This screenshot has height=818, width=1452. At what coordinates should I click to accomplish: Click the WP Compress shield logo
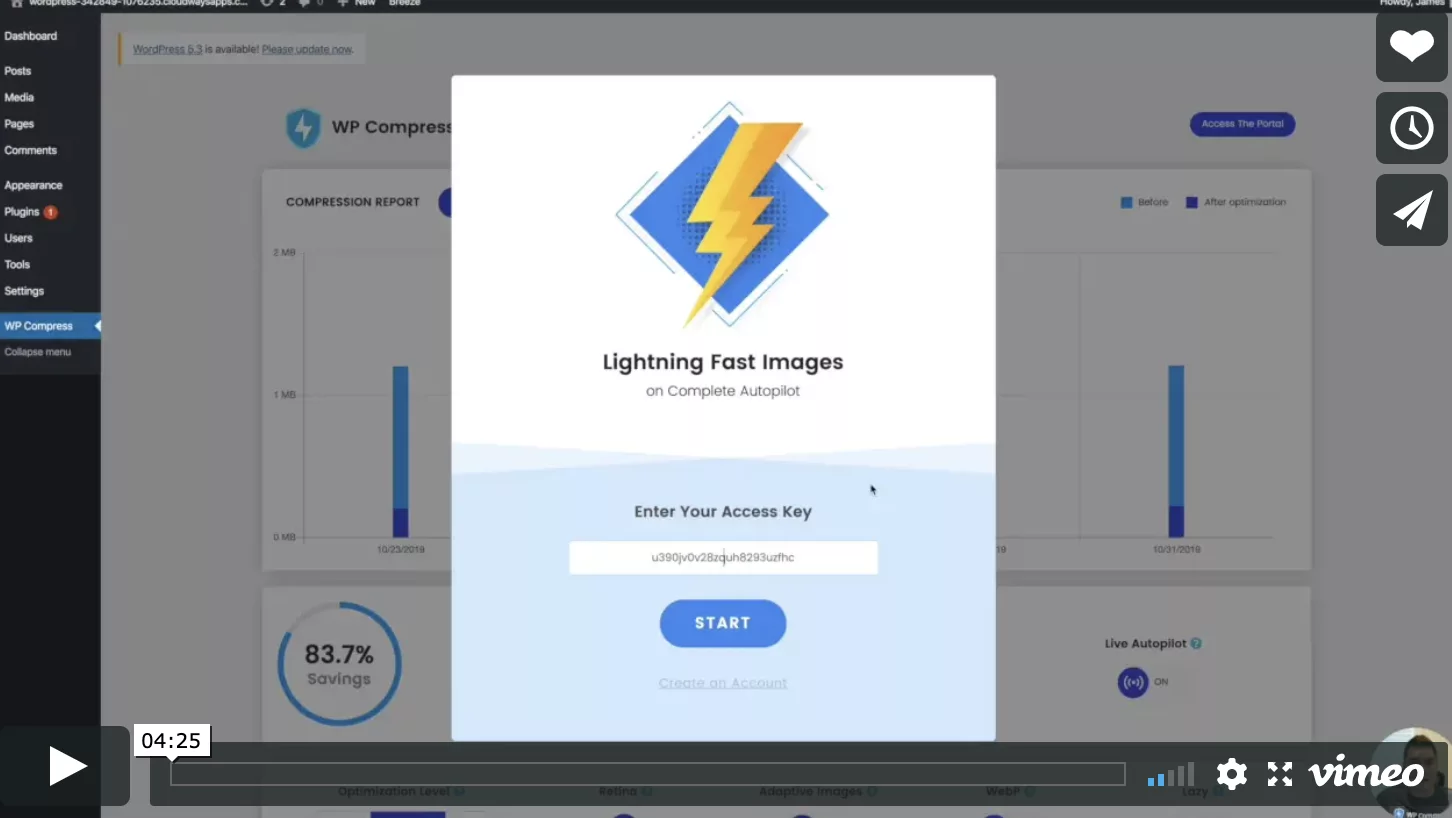click(303, 128)
